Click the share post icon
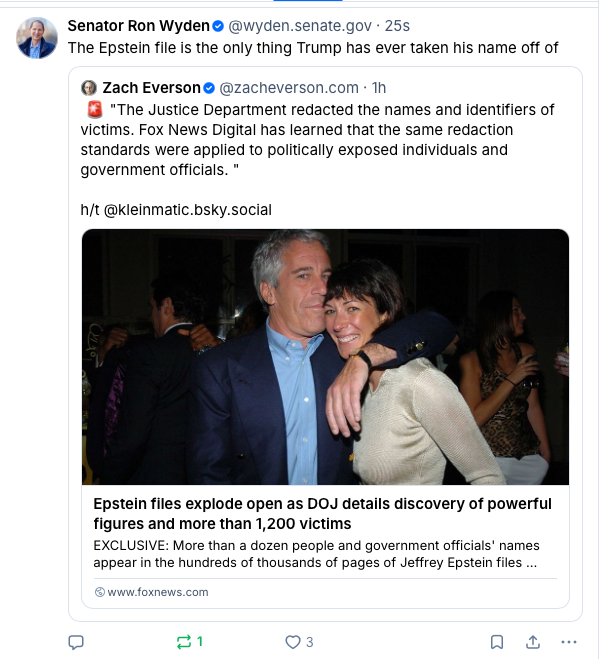This screenshot has width=605, height=659. pyautogui.click(x=533, y=641)
